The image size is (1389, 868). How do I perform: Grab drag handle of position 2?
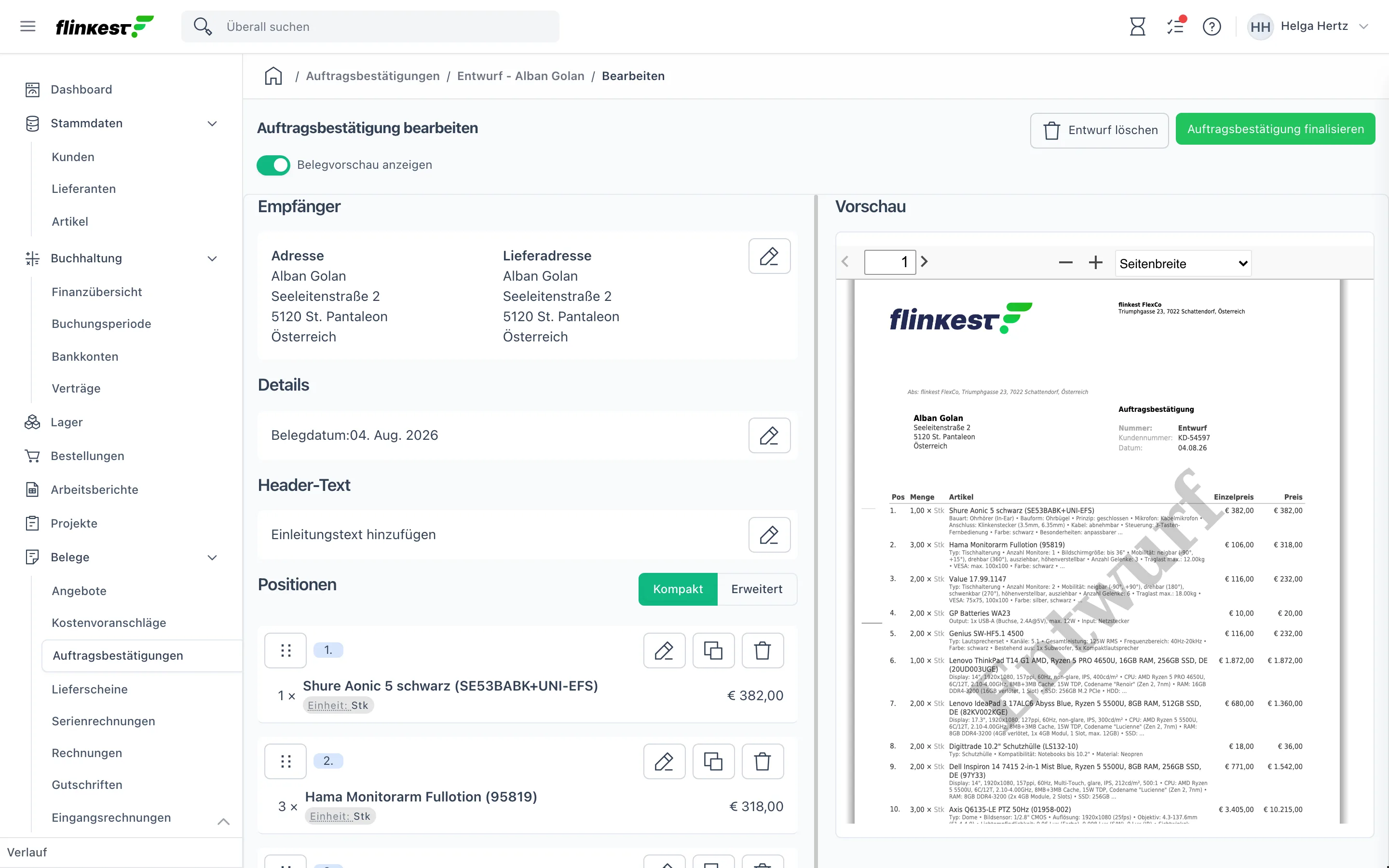point(285,761)
